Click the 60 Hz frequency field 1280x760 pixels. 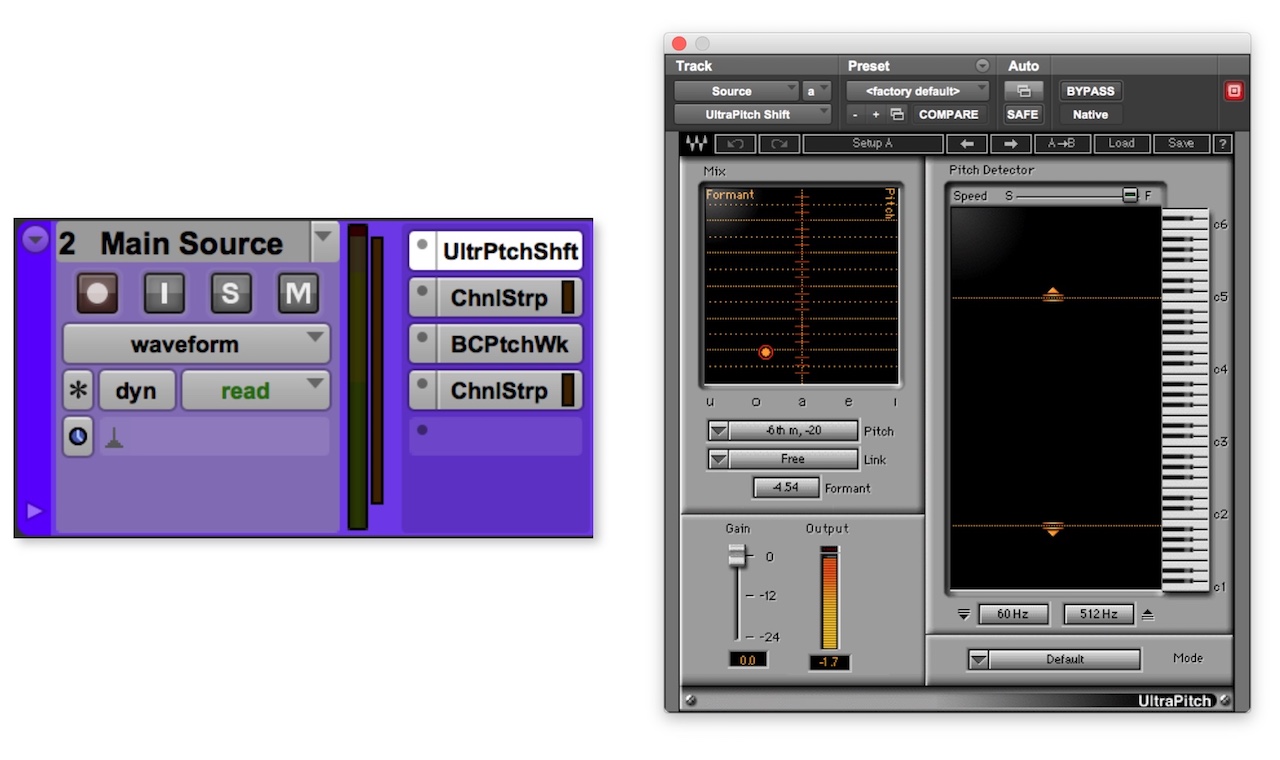pyautogui.click(x=1013, y=614)
